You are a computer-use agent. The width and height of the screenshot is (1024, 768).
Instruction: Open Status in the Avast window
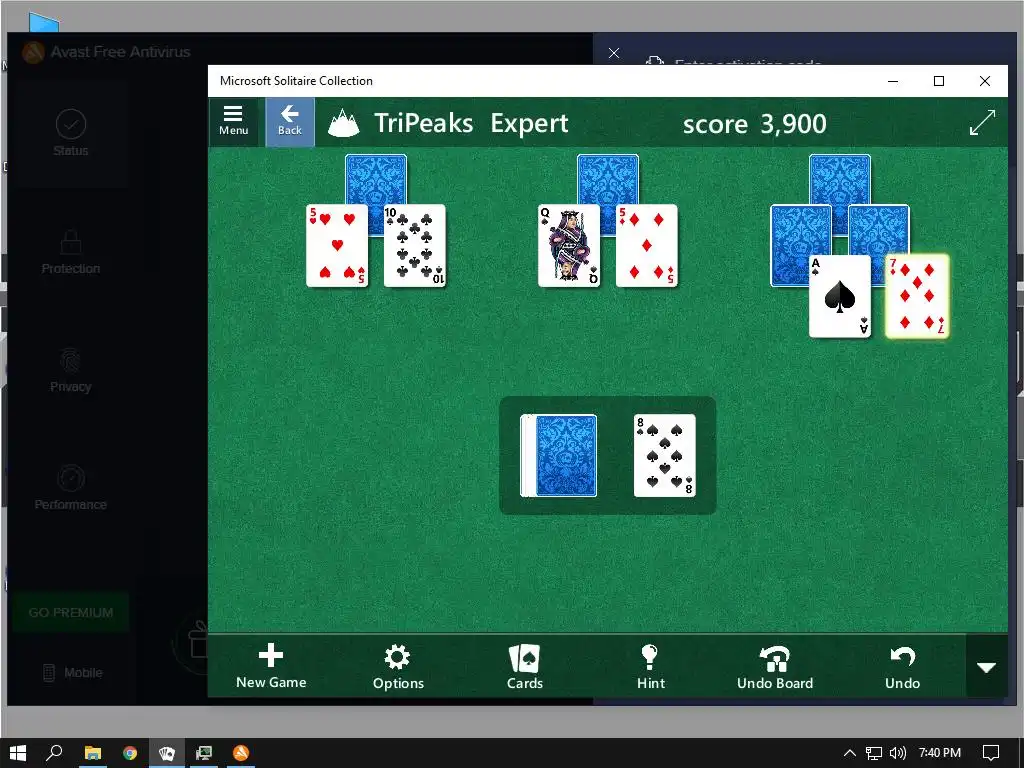[x=71, y=133]
